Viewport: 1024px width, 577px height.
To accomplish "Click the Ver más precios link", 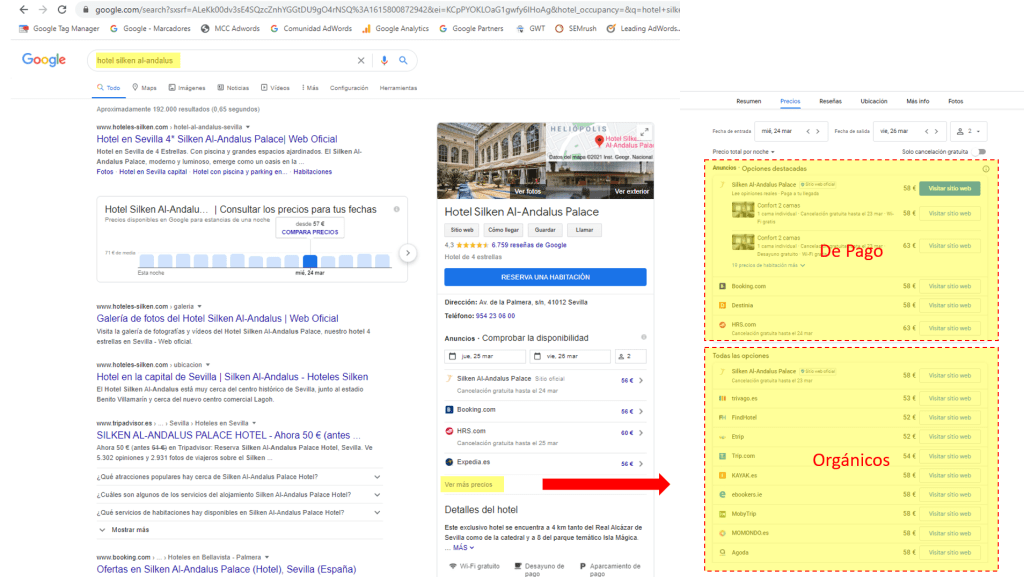I will [x=467, y=485].
